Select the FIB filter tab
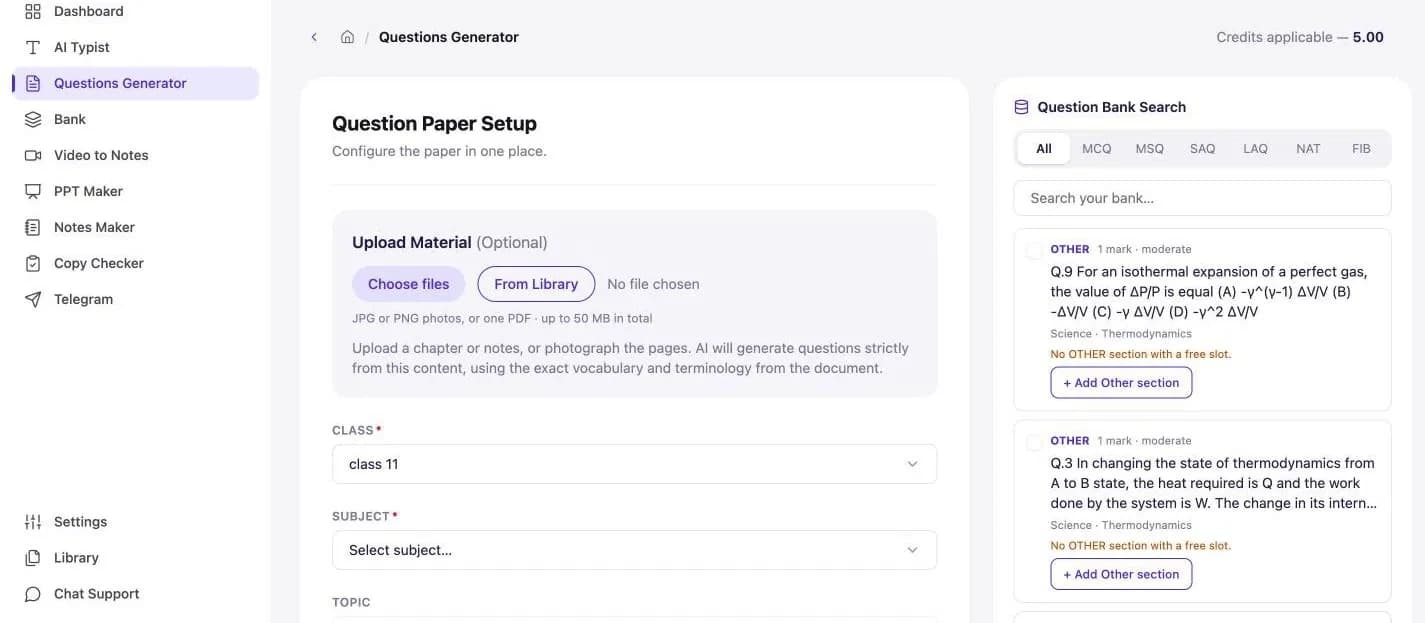 pyautogui.click(x=1361, y=148)
